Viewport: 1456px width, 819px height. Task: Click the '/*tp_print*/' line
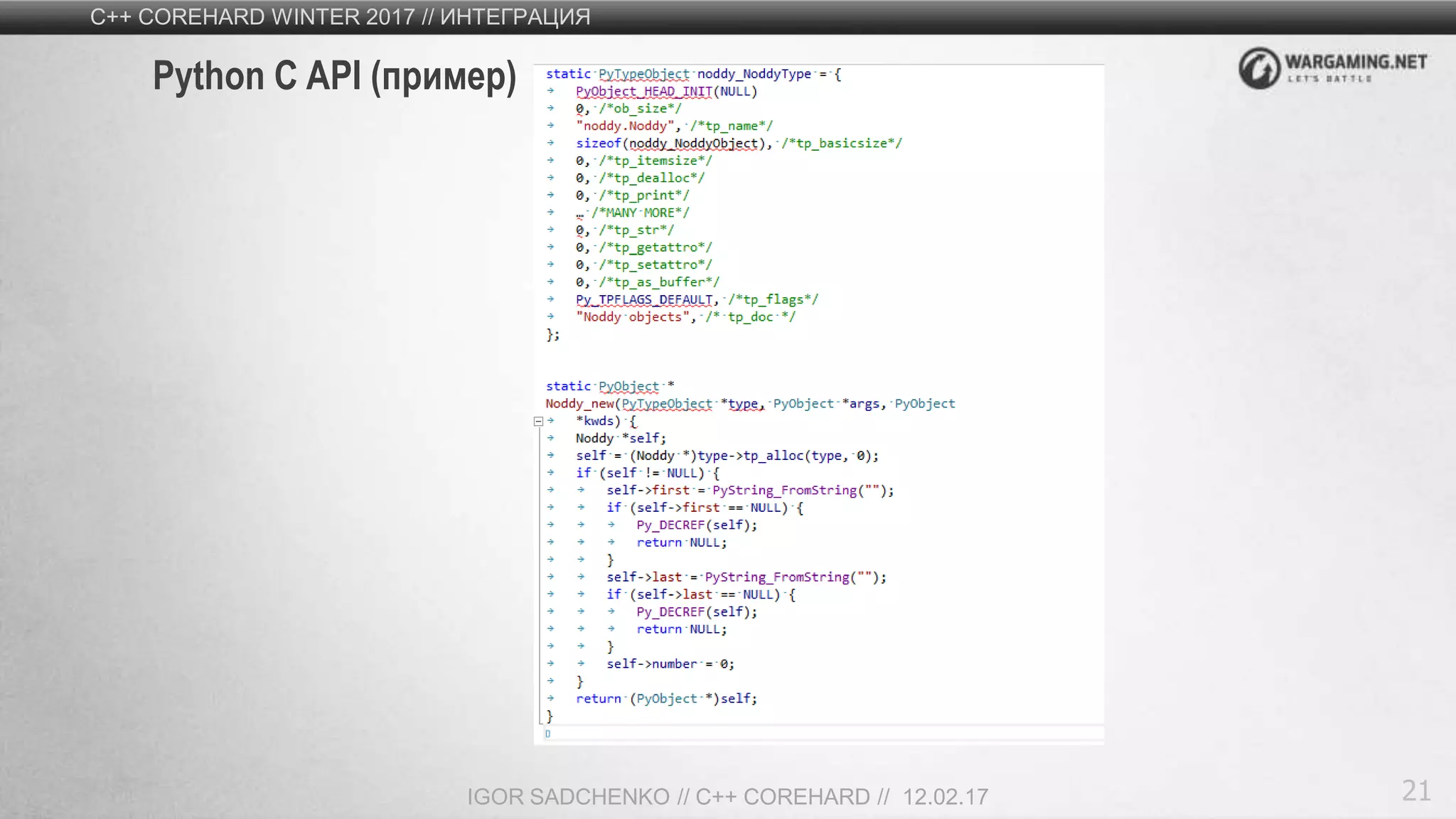tap(632, 196)
